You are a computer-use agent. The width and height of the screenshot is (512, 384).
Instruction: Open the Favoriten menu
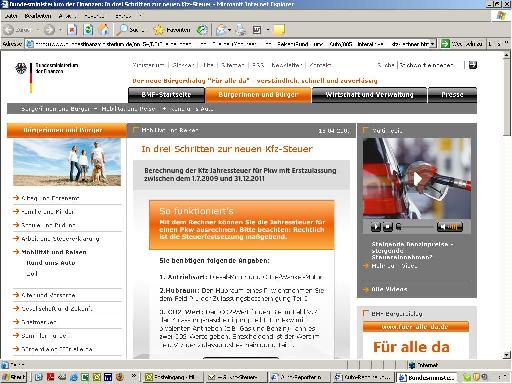click(x=94, y=16)
